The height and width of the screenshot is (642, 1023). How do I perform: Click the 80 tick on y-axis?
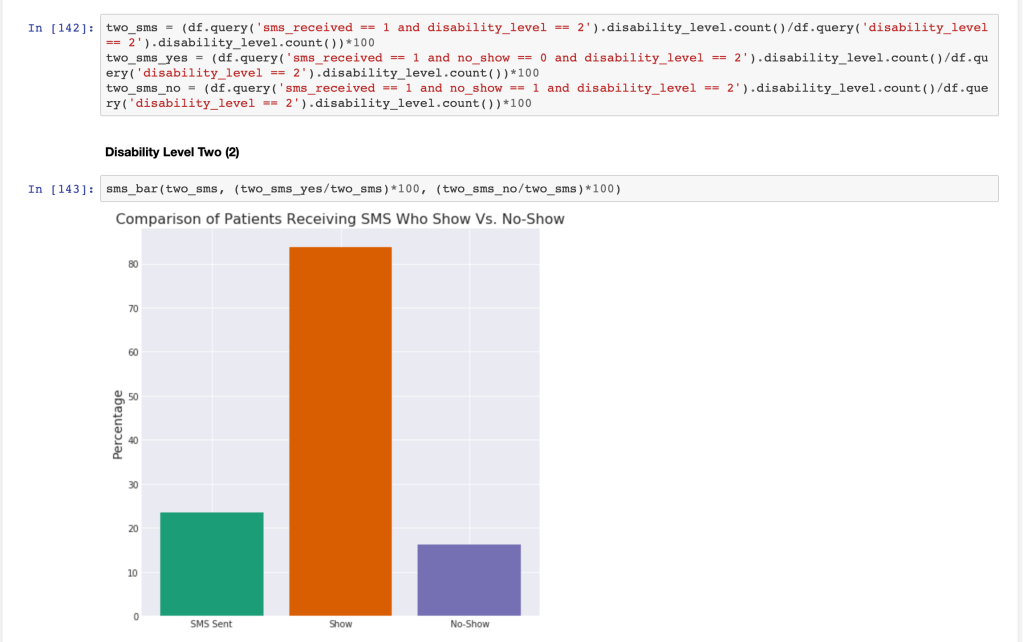(x=131, y=265)
